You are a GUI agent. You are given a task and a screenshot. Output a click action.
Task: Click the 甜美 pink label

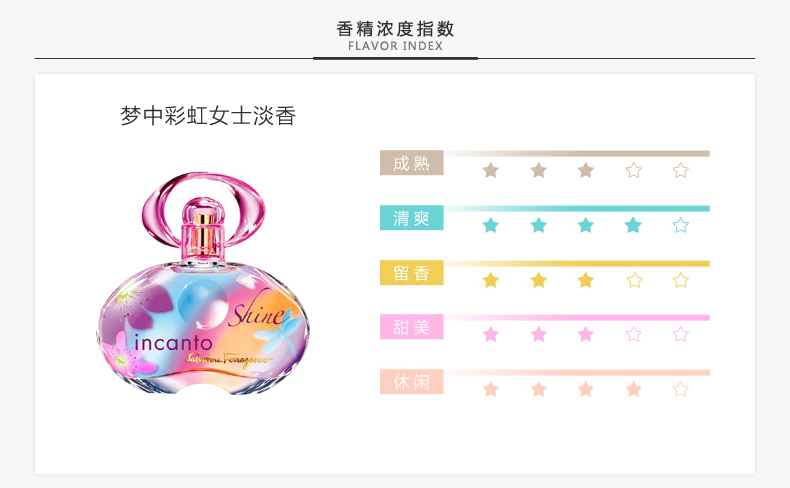click(412, 326)
